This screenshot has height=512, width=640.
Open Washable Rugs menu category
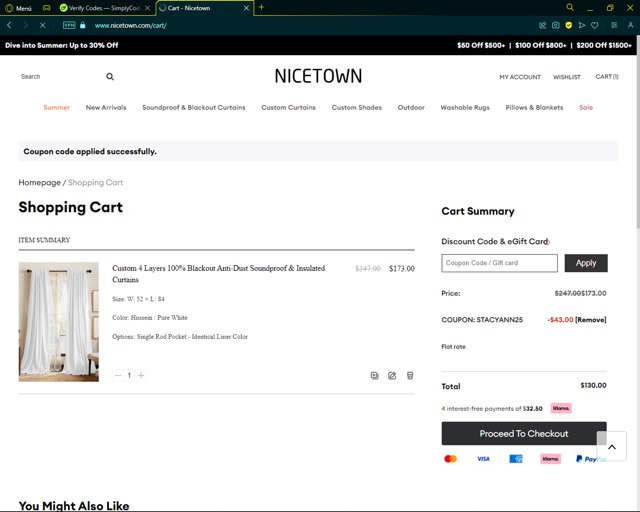465,107
